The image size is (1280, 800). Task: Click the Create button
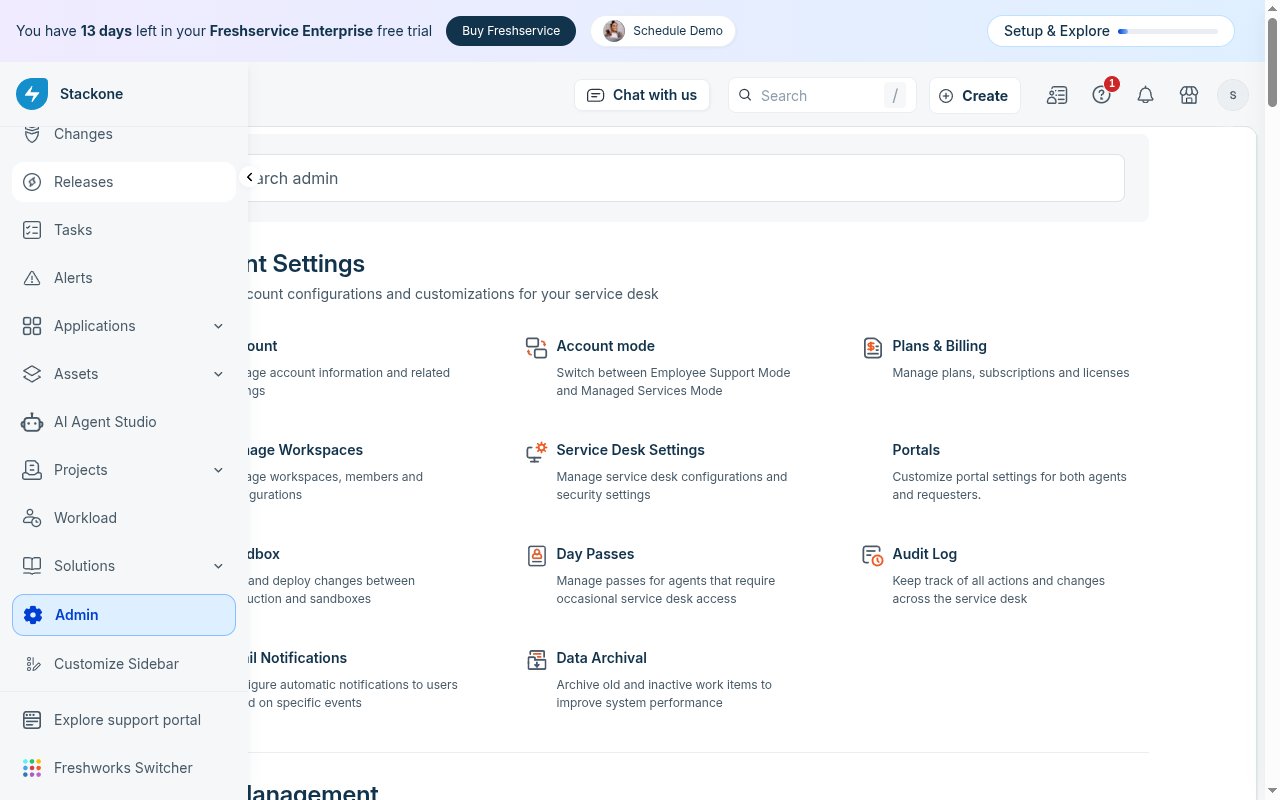tap(975, 95)
